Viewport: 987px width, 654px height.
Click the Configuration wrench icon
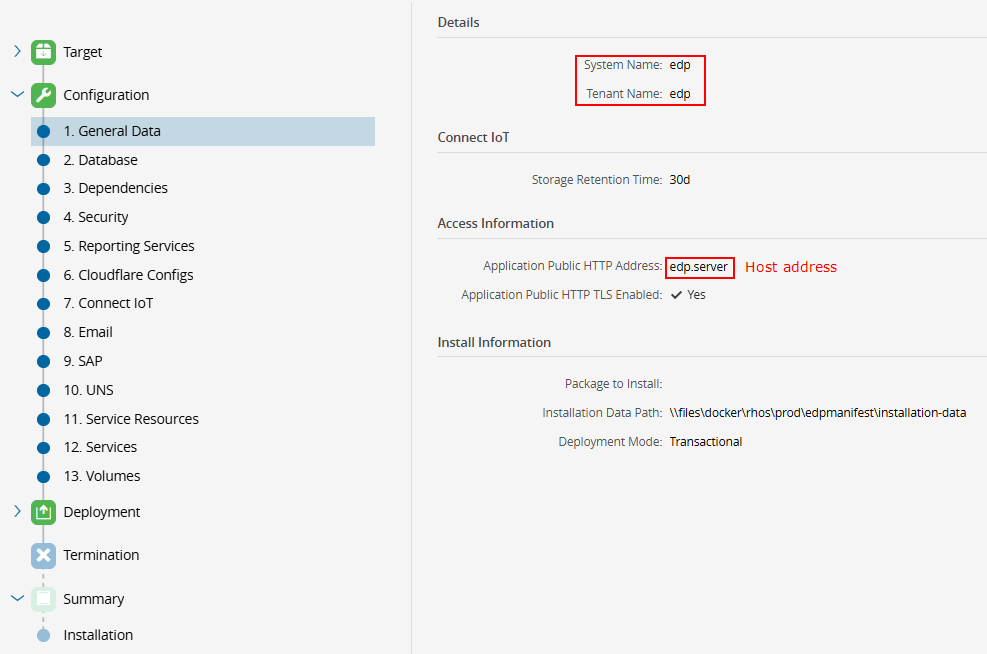(43, 95)
